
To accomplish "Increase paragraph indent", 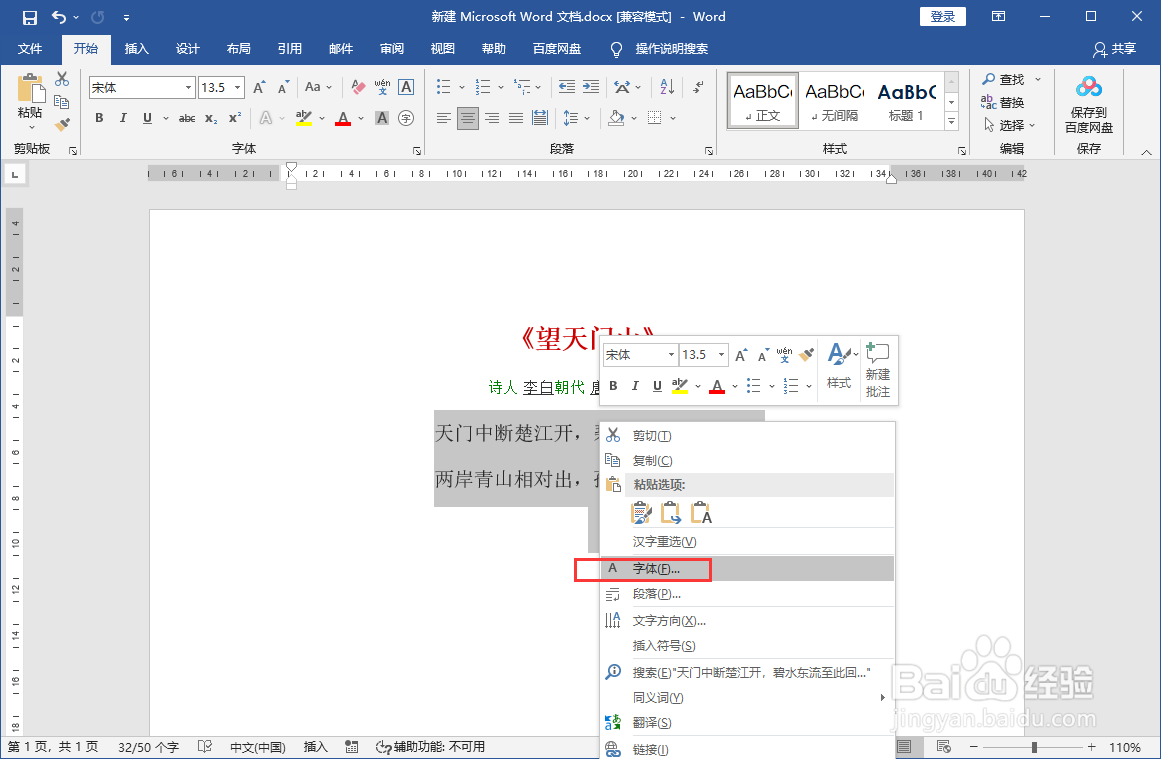I will (591, 87).
